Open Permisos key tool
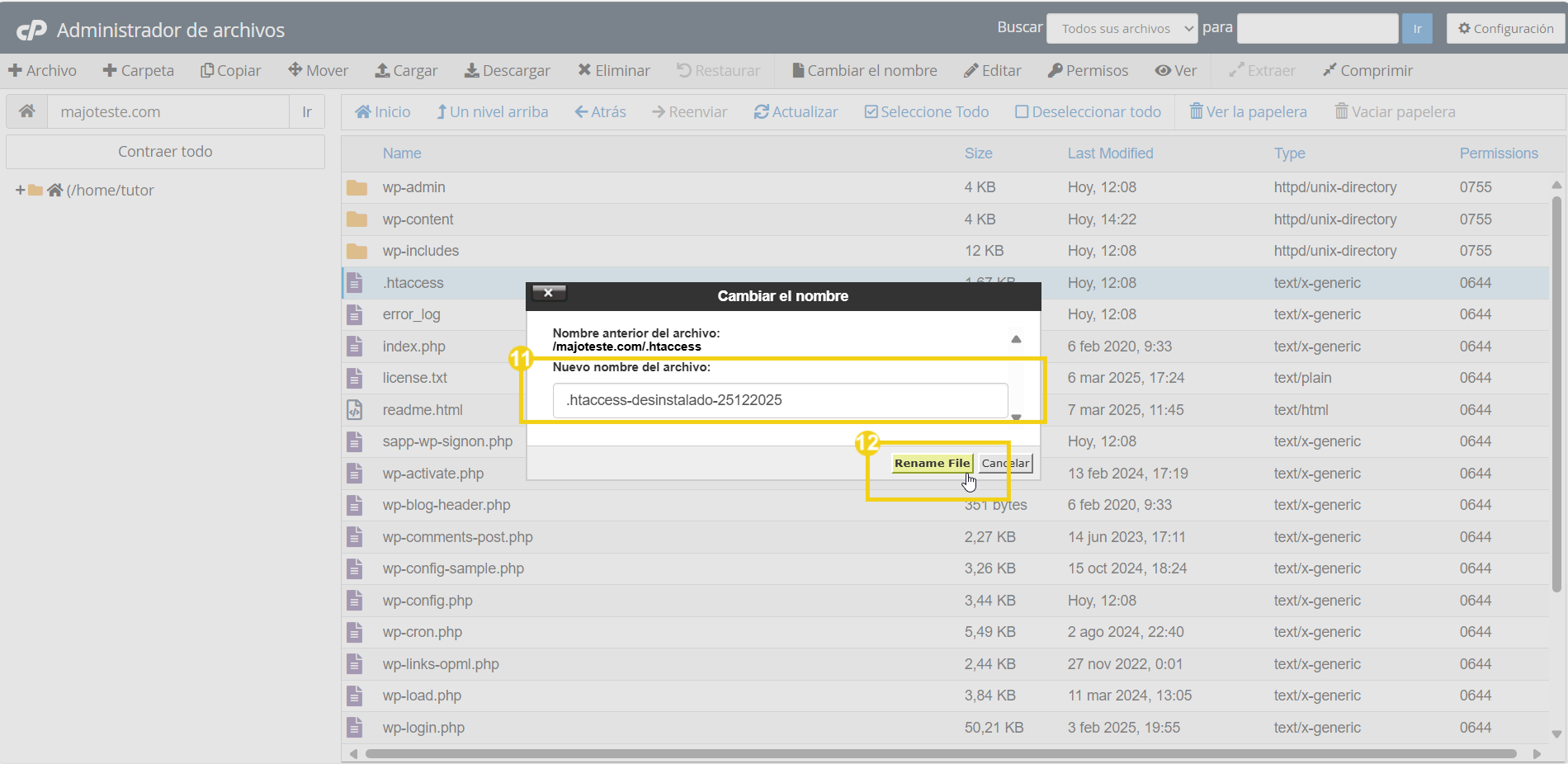This screenshot has height=764, width=1568. pos(1088,70)
